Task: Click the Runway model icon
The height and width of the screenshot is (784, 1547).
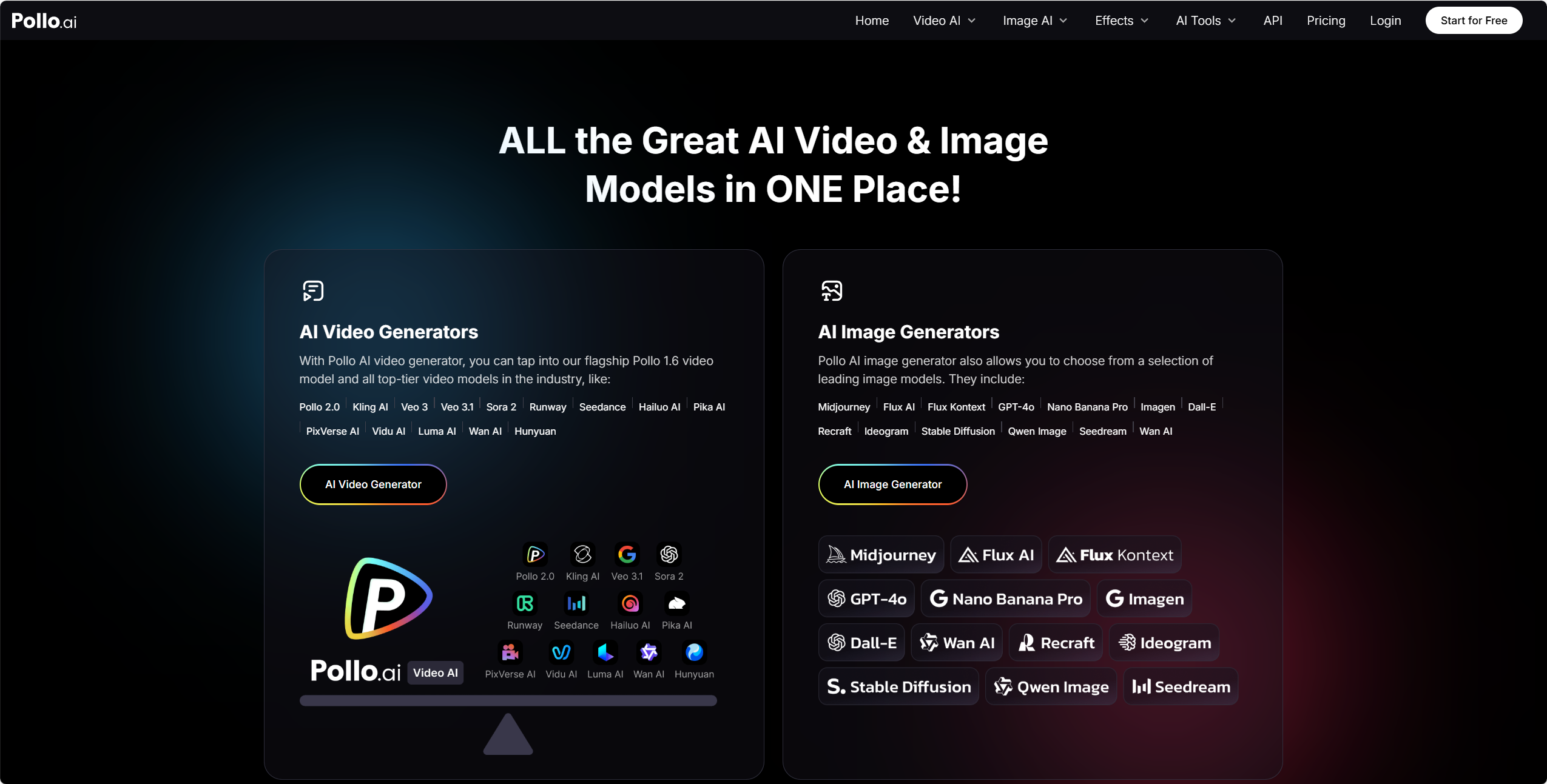Action: (x=525, y=603)
